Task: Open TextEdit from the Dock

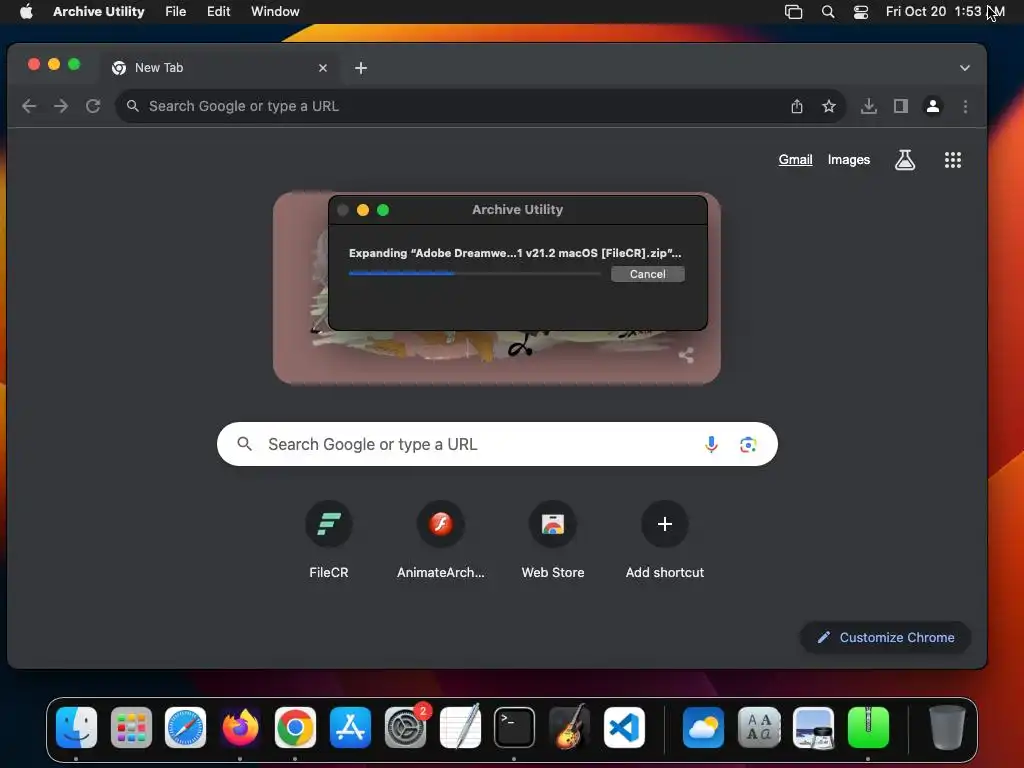Action: click(460, 728)
